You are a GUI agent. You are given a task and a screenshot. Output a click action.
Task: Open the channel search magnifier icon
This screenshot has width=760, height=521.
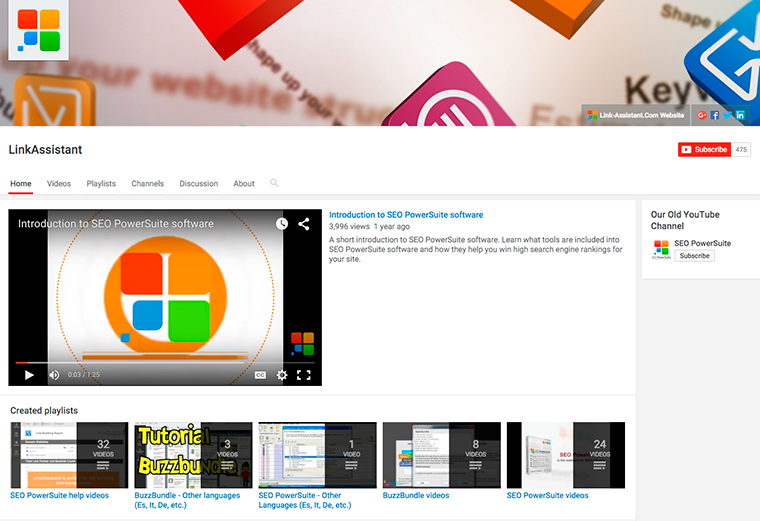click(x=274, y=183)
